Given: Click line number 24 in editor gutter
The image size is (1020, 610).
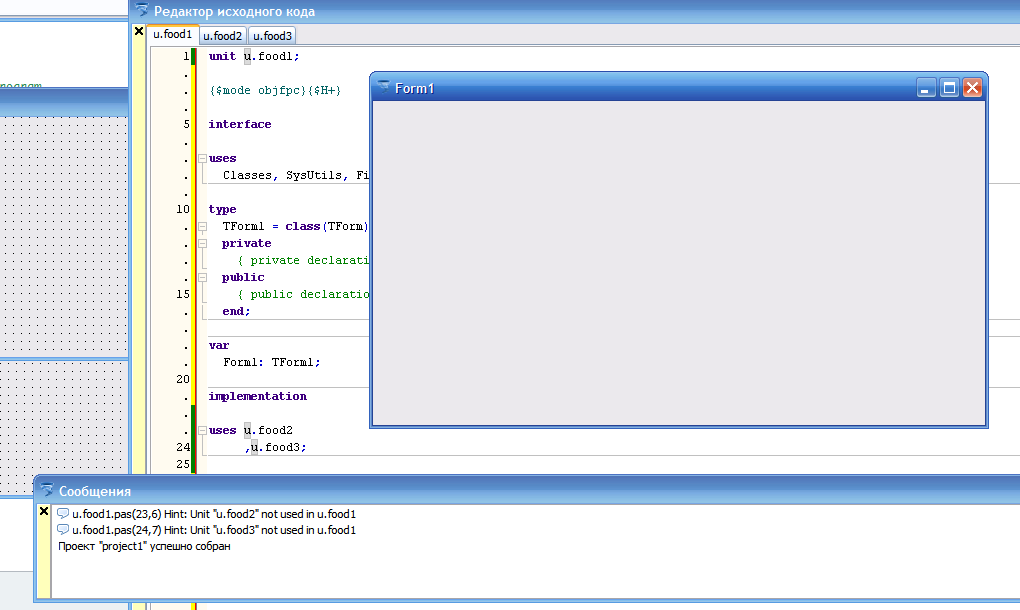Looking at the screenshot, I should tap(181, 447).
